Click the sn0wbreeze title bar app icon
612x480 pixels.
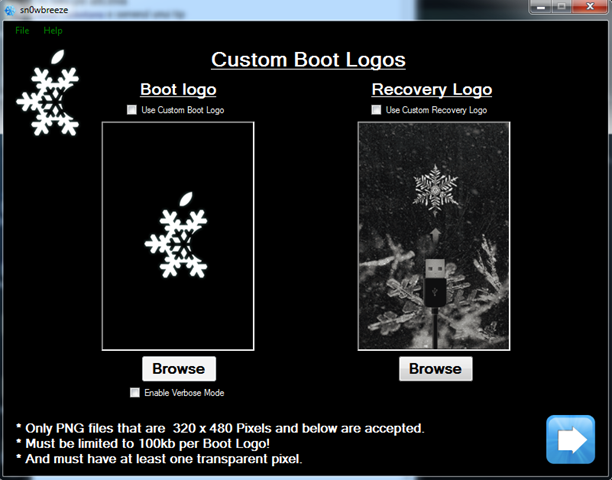(10, 10)
